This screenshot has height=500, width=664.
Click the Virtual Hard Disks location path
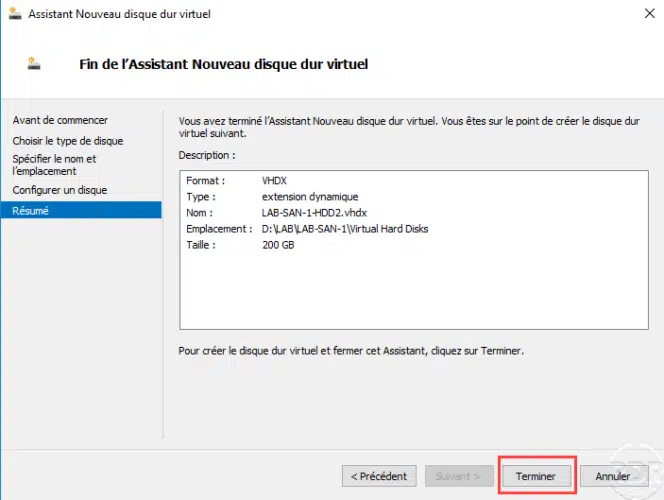345,229
